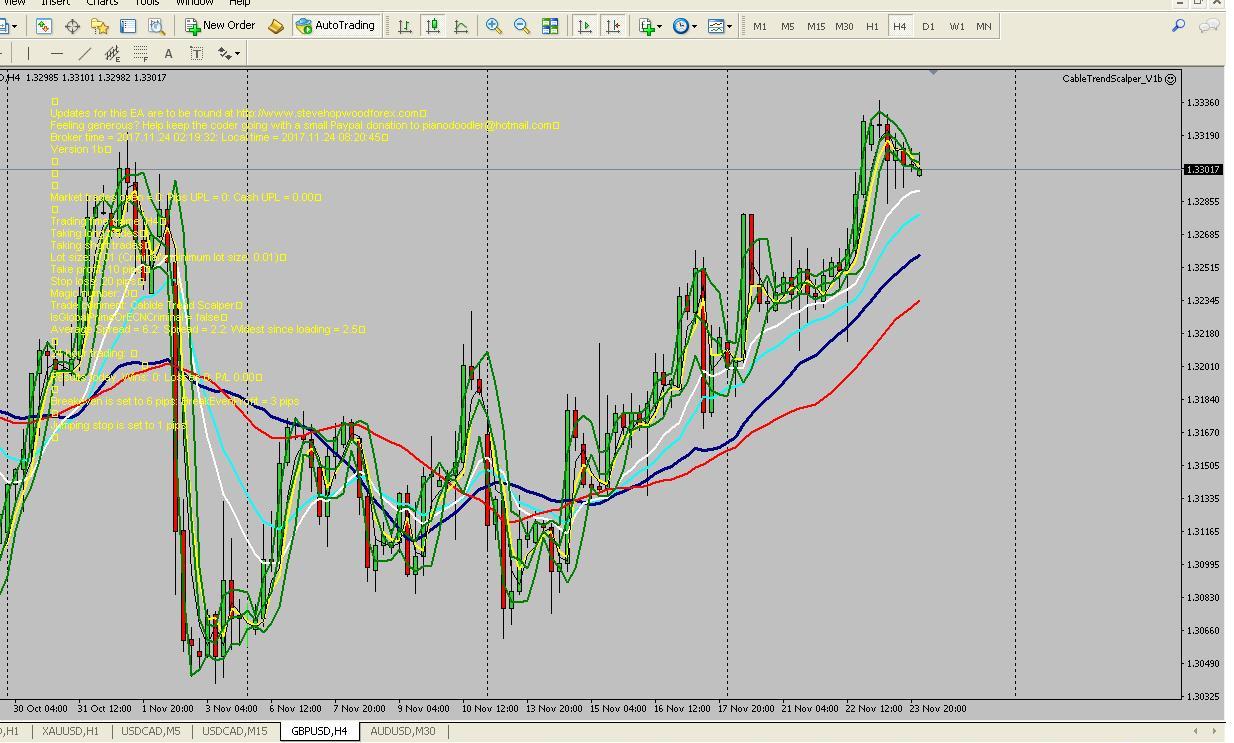
Task: Open the search magnifier icon
Action: click(x=1179, y=26)
